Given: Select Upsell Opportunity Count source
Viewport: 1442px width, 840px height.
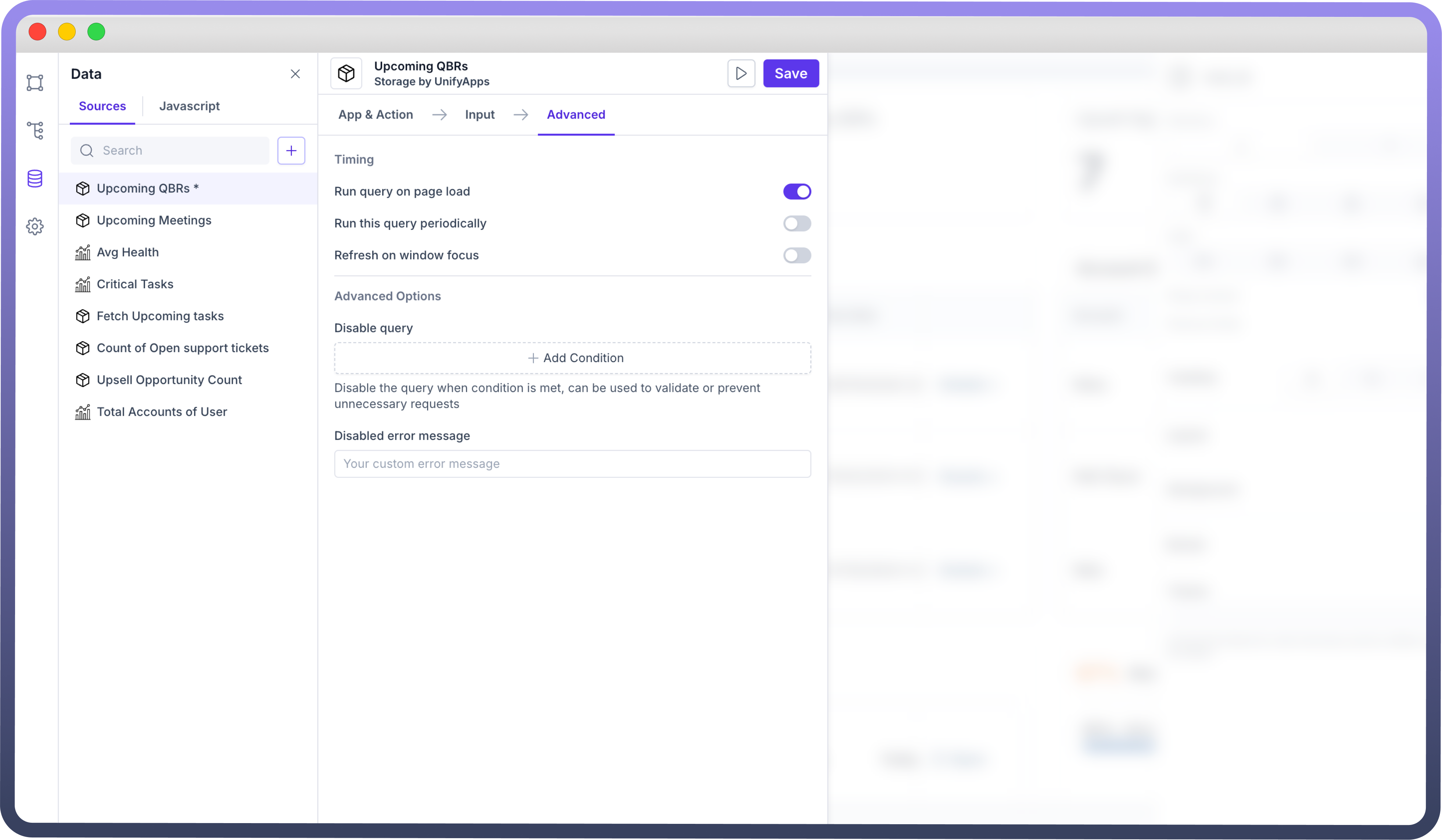Looking at the screenshot, I should coord(169,380).
